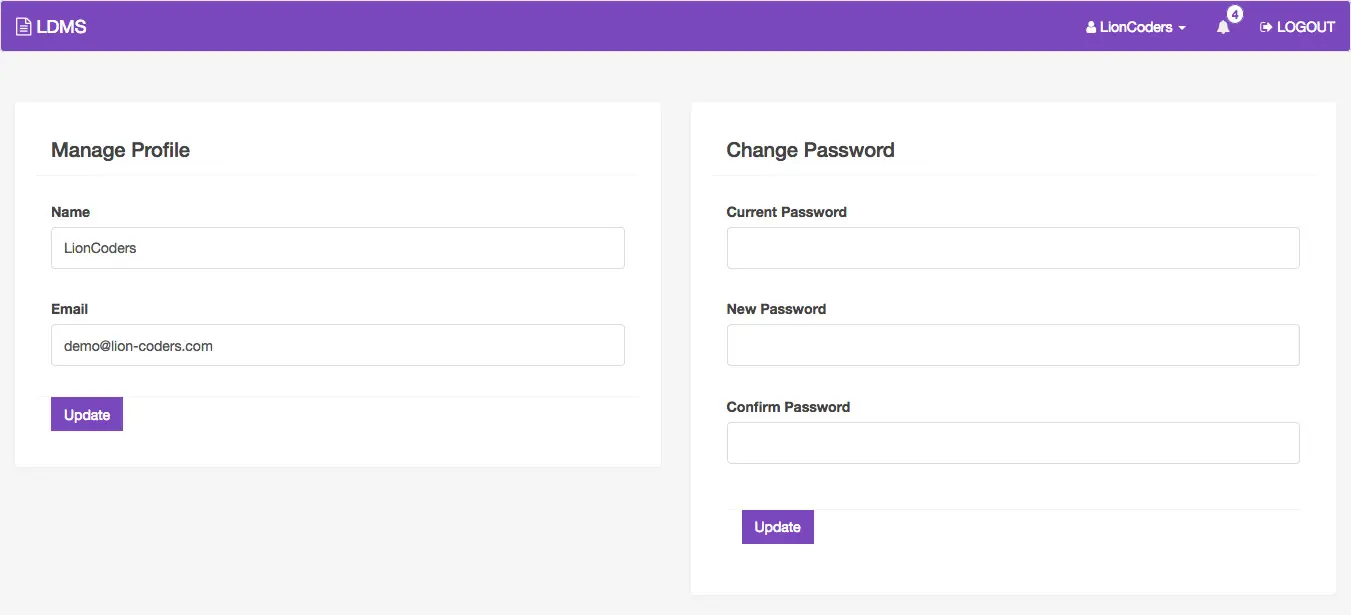Click the logout arrow icon
Viewport: 1351px width, 615px height.
pos(1266,27)
